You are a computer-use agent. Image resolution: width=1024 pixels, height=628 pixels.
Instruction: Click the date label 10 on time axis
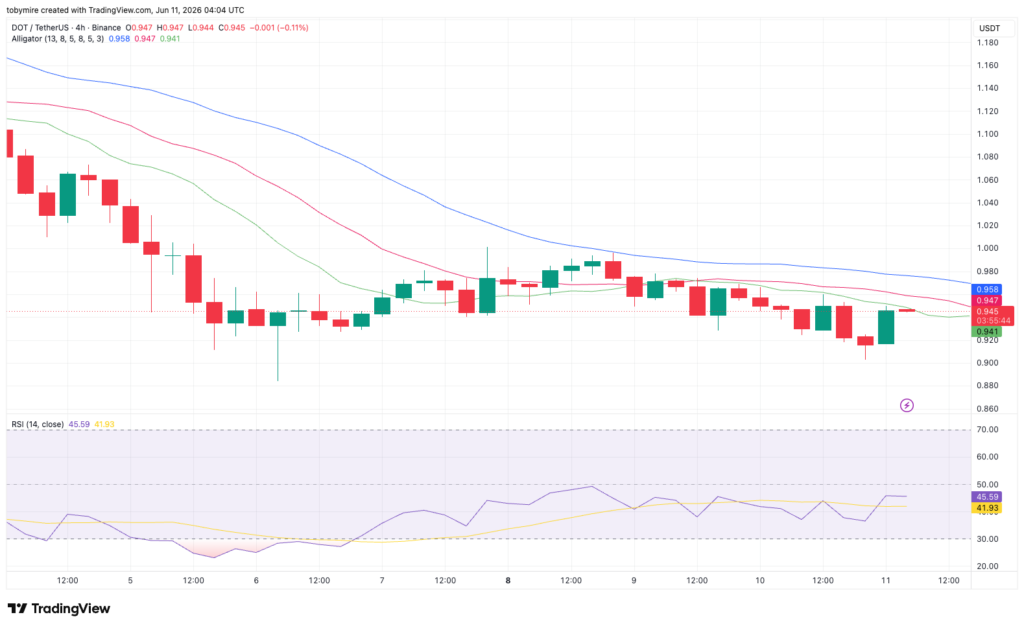coord(760,580)
